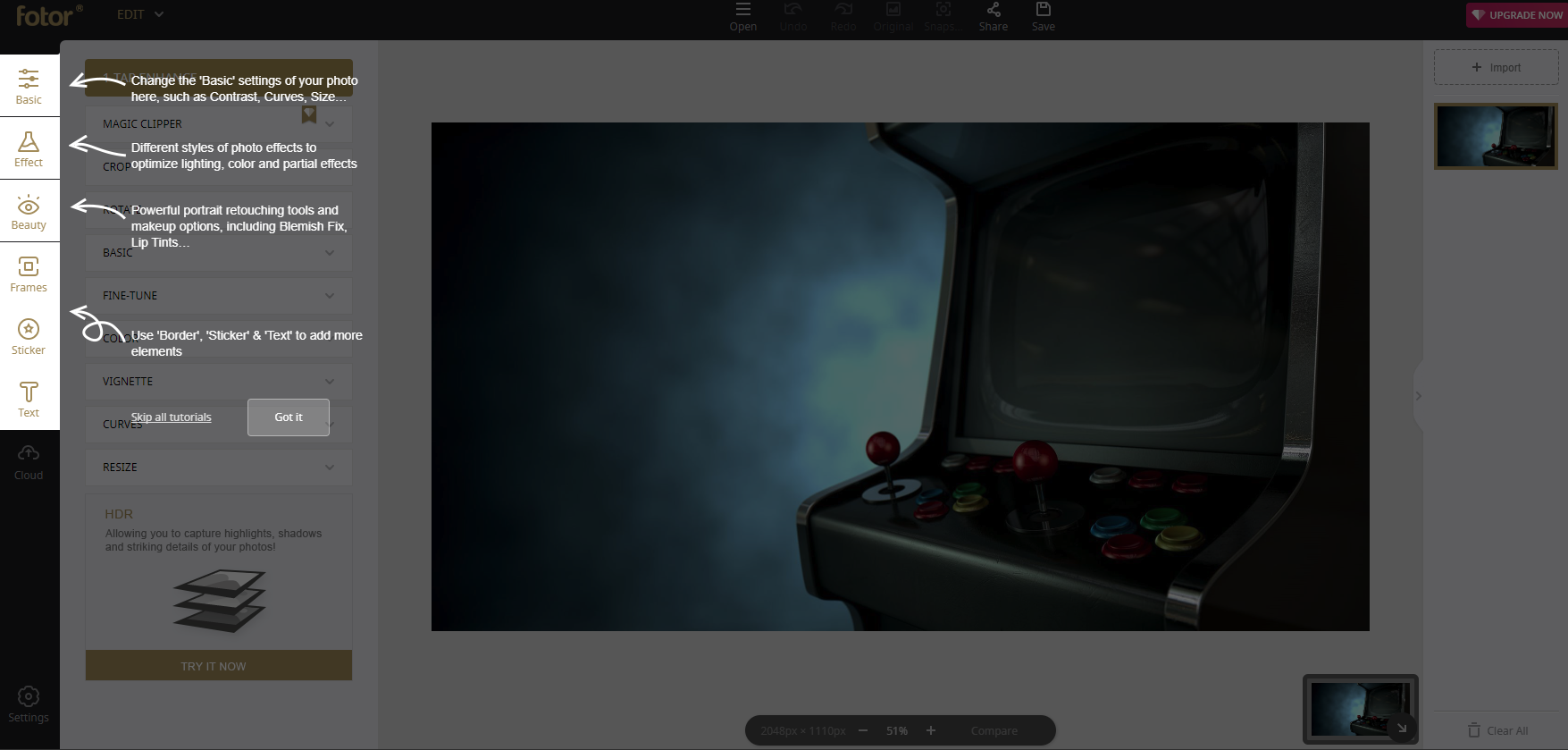Click the Try It Now HDR button
Image resolution: width=1568 pixels, height=750 pixels.
pyautogui.click(x=219, y=666)
